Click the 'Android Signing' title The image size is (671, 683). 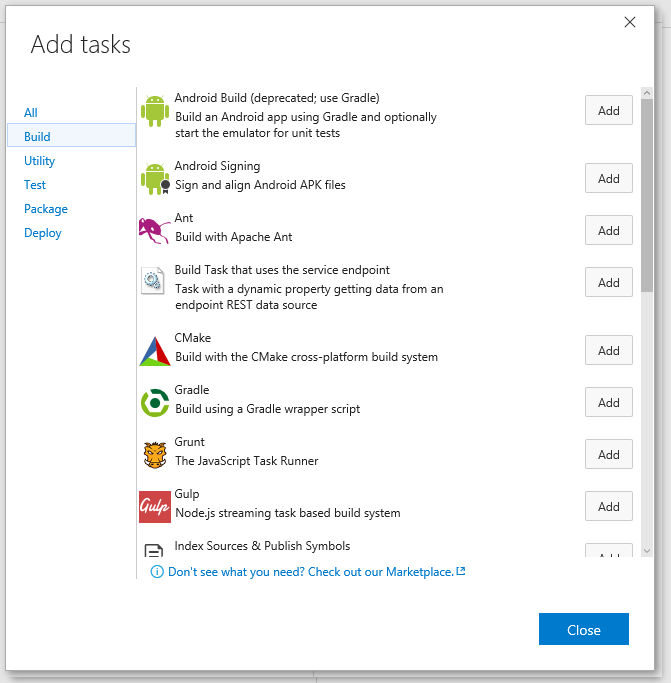click(217, 166)
